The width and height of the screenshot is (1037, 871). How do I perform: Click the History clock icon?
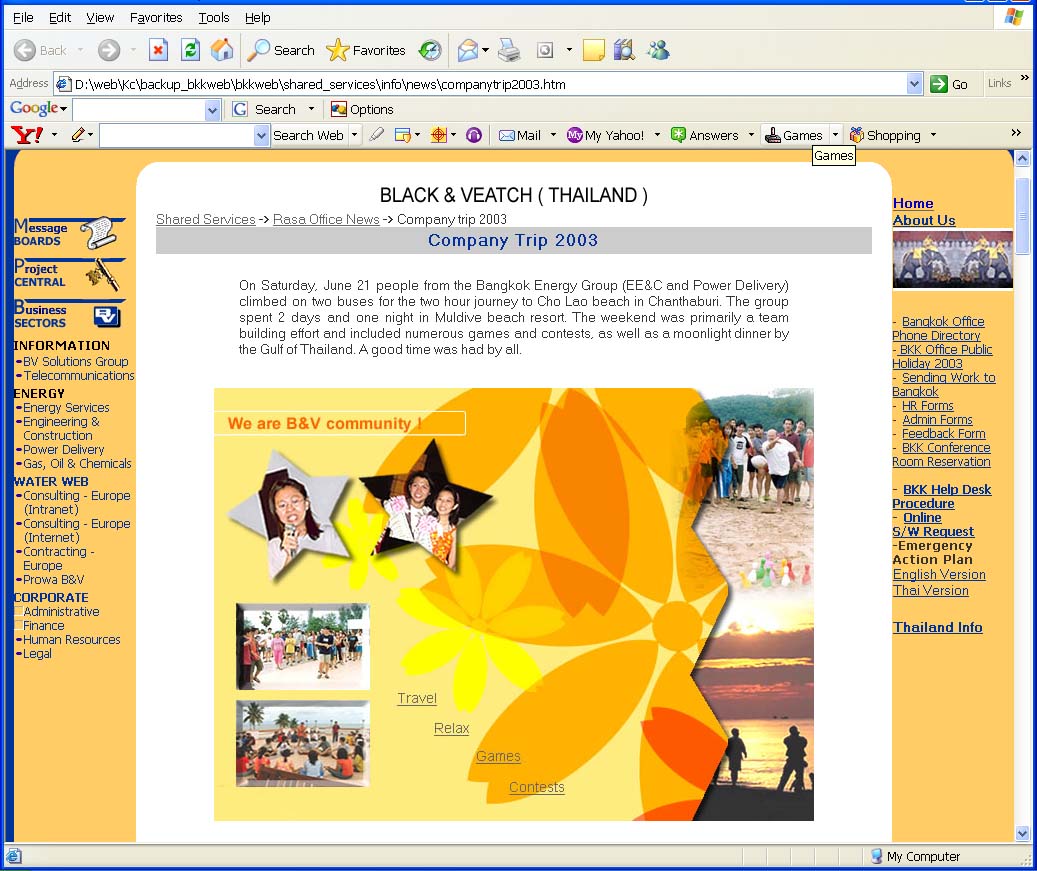click(x=430, y=50)
